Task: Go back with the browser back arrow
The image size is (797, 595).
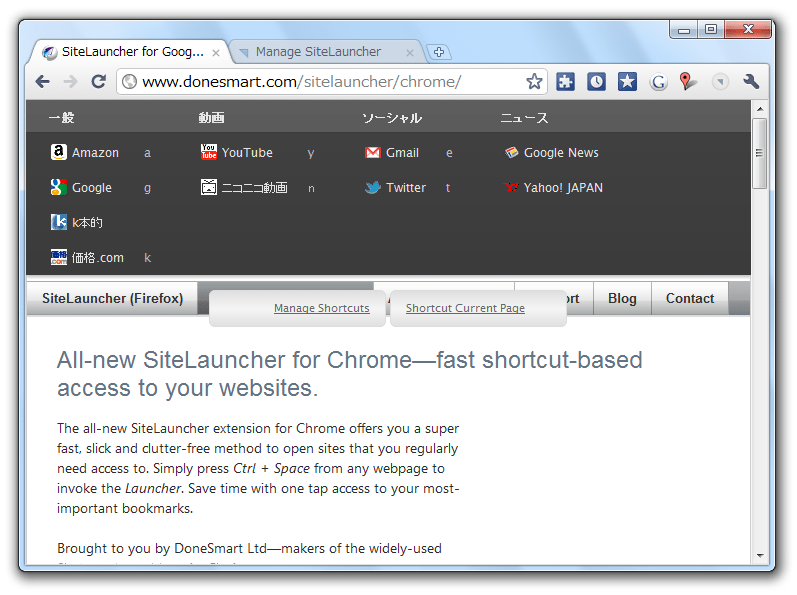Action: point(43,81)
